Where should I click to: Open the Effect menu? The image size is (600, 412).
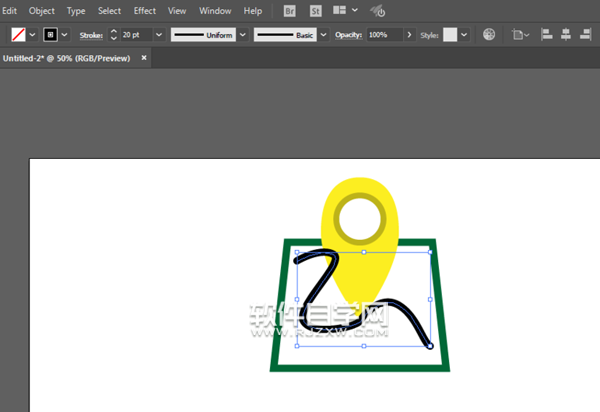144,11
